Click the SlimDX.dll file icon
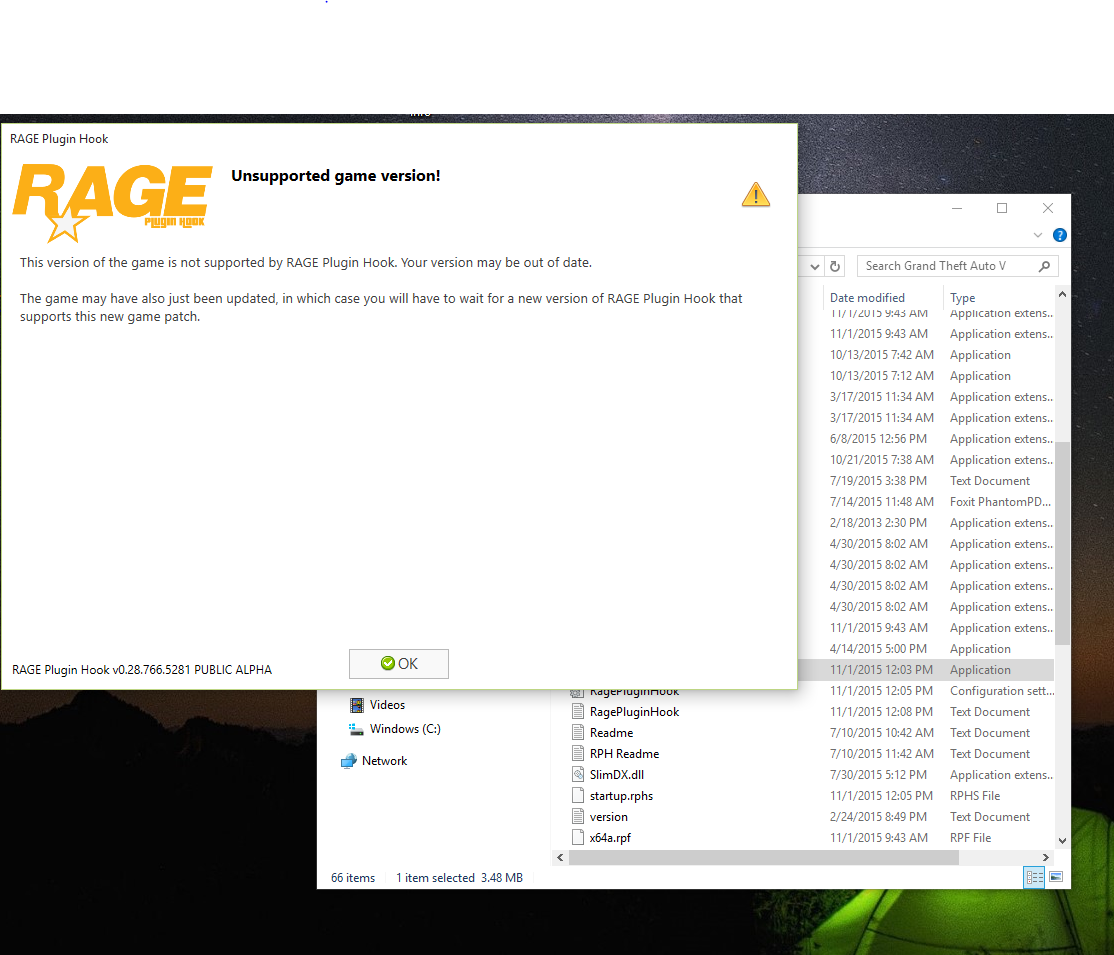Image resolution: width=1114 pixels, height=955 pixels. (578, 775)
